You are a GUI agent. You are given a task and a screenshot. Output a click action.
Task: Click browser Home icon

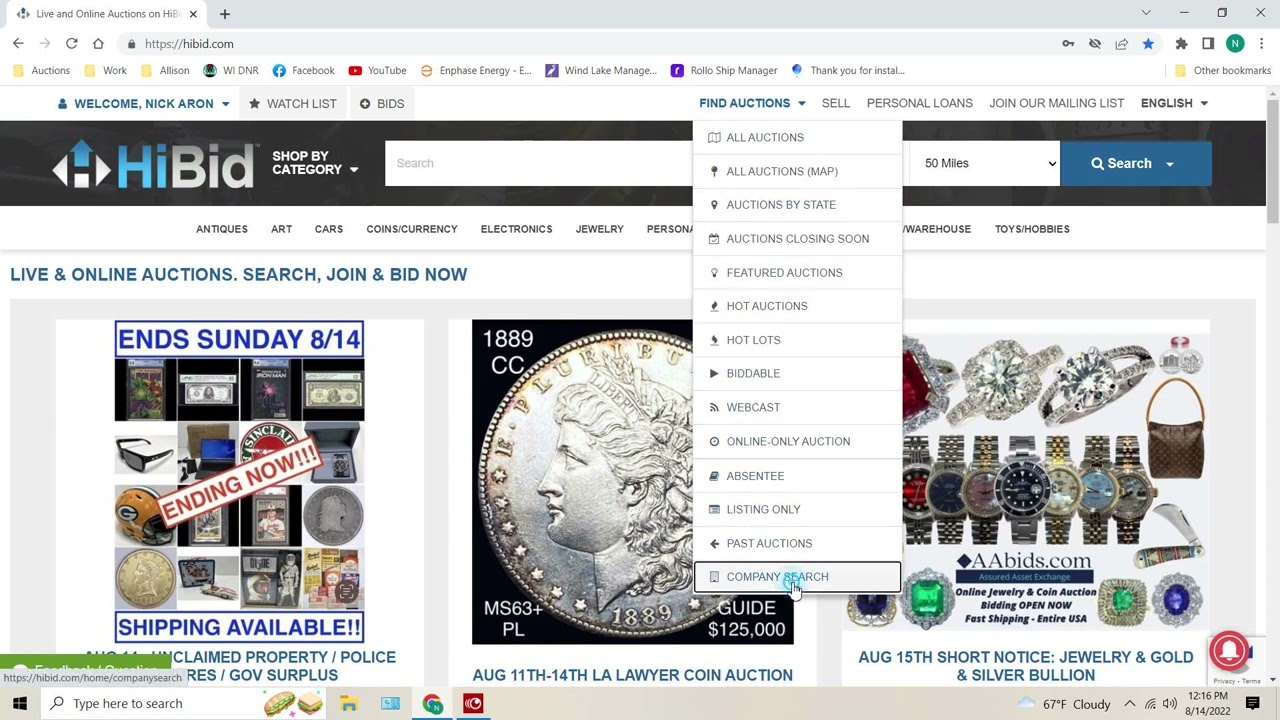98,44
